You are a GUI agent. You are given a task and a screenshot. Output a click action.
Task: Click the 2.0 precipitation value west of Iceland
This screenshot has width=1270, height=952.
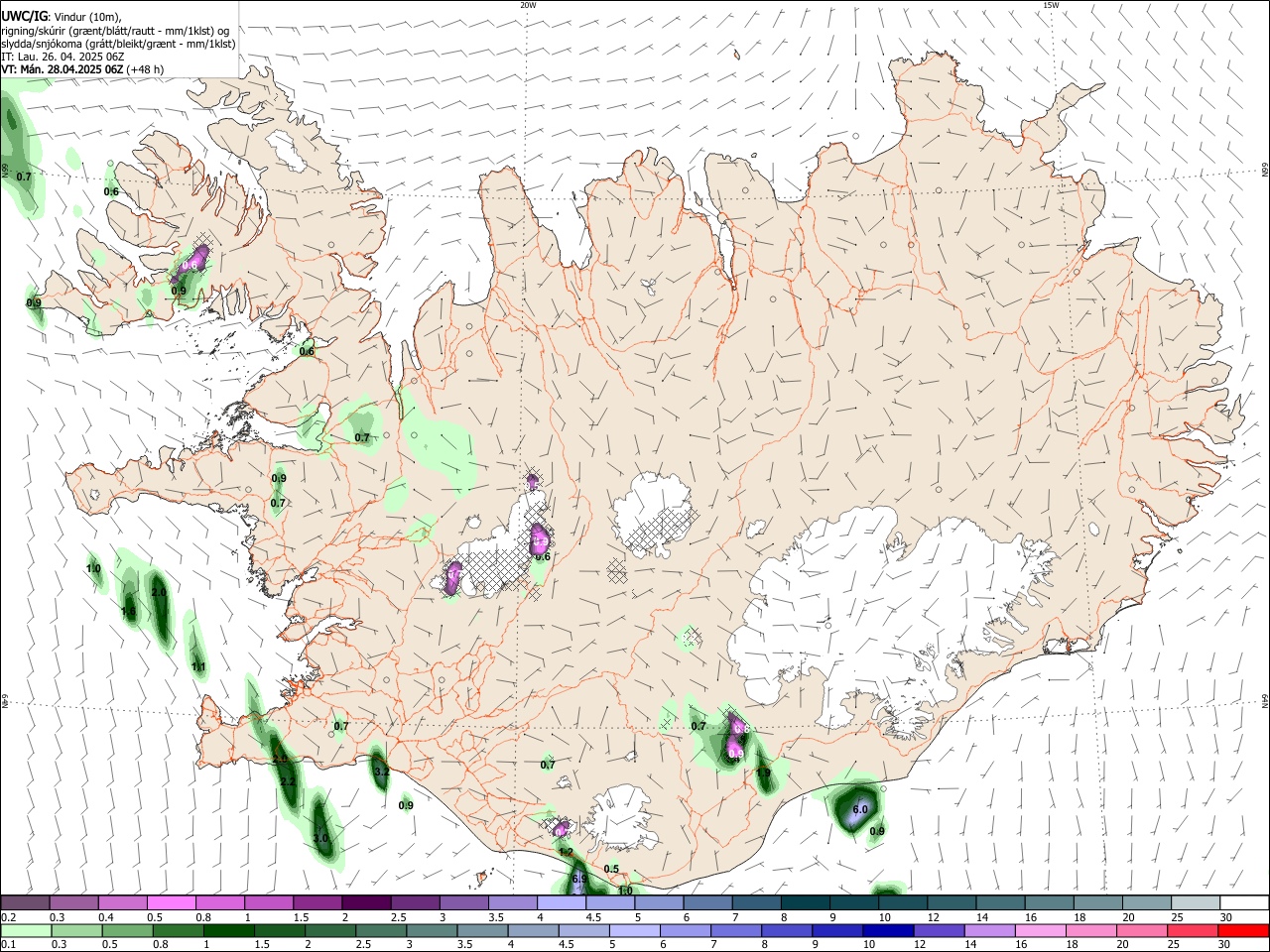[158, 592]
